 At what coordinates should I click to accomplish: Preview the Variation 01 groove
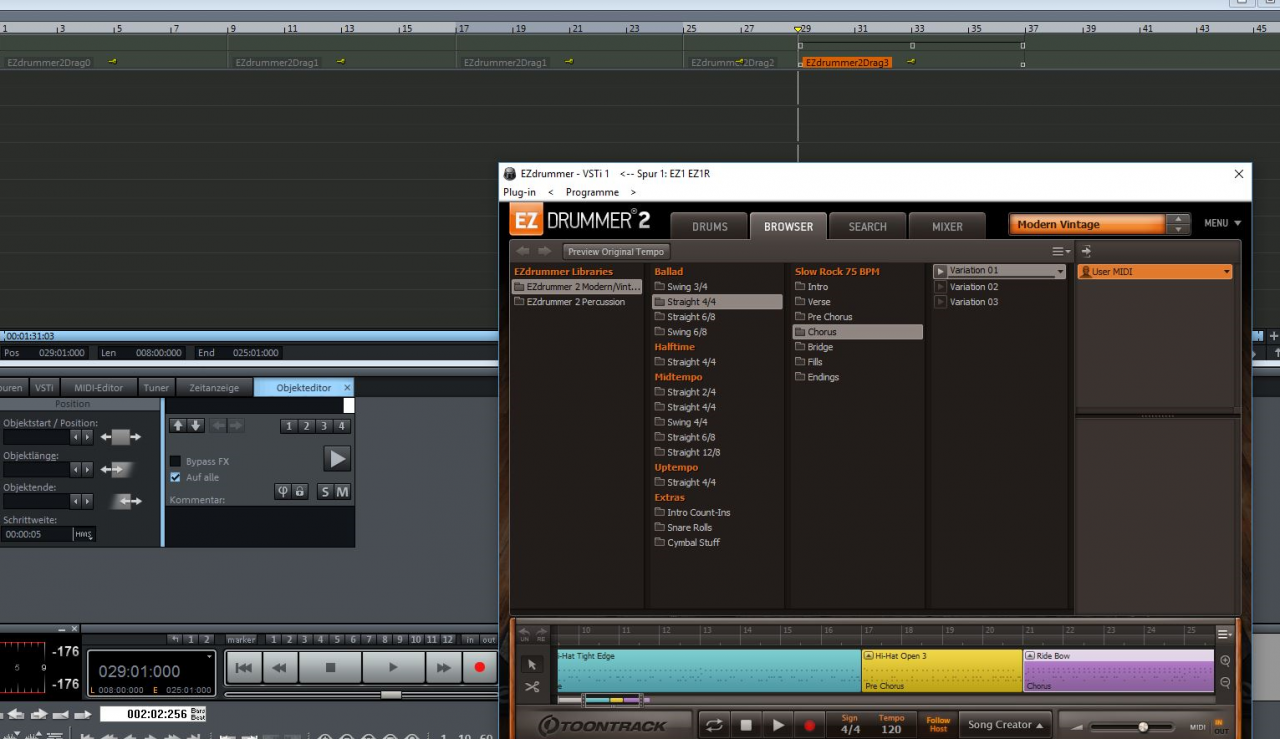click(940, 271)
